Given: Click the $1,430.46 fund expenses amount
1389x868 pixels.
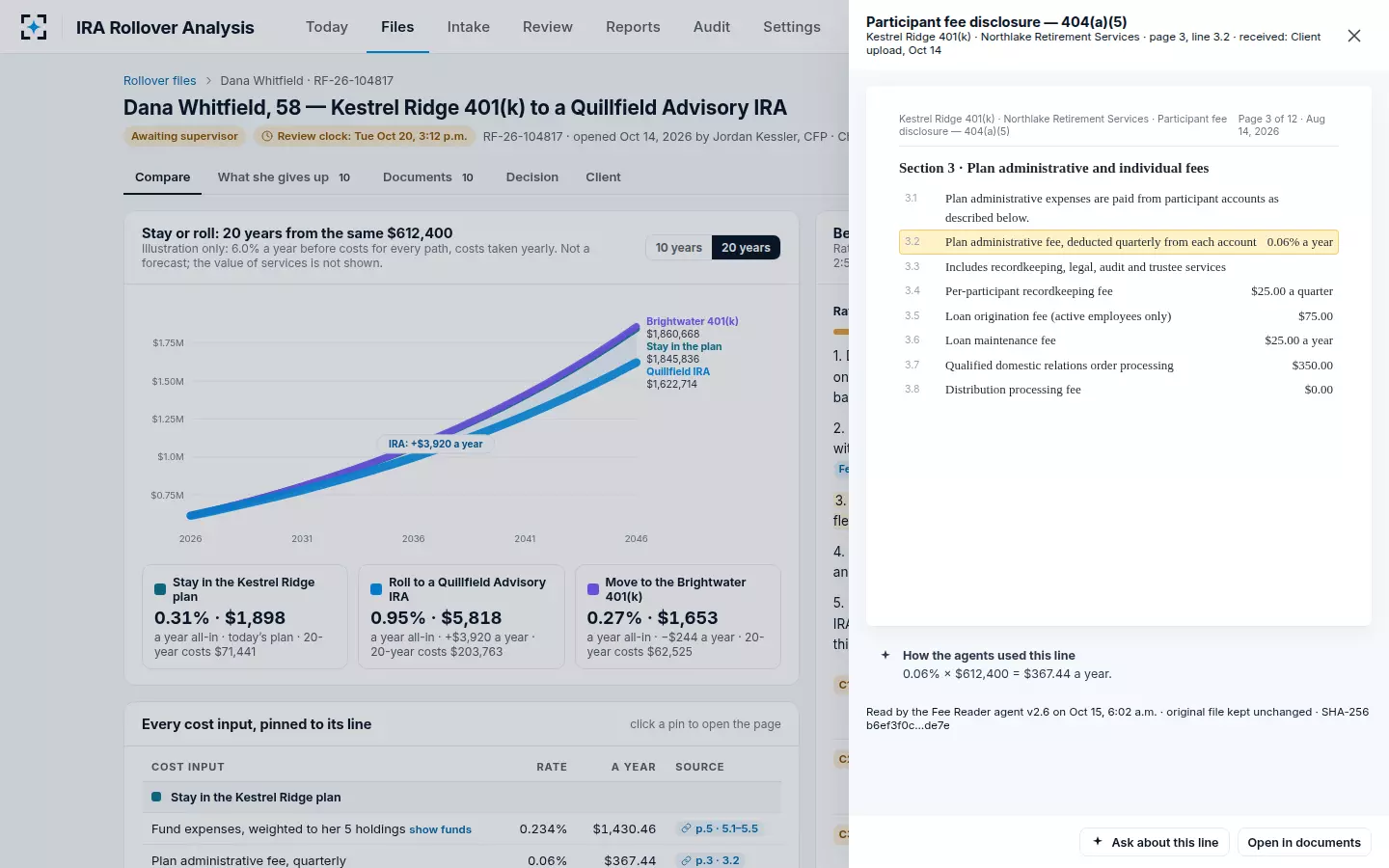Looking at the screenshot, I should 624,828.
